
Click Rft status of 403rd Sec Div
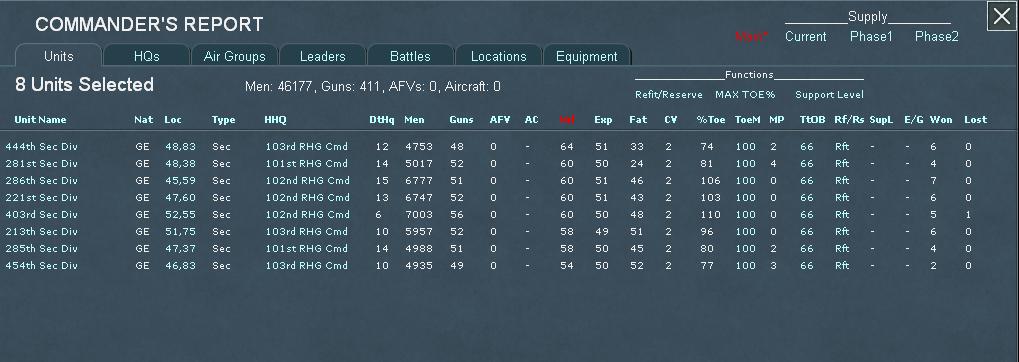(x=842, y=214)
